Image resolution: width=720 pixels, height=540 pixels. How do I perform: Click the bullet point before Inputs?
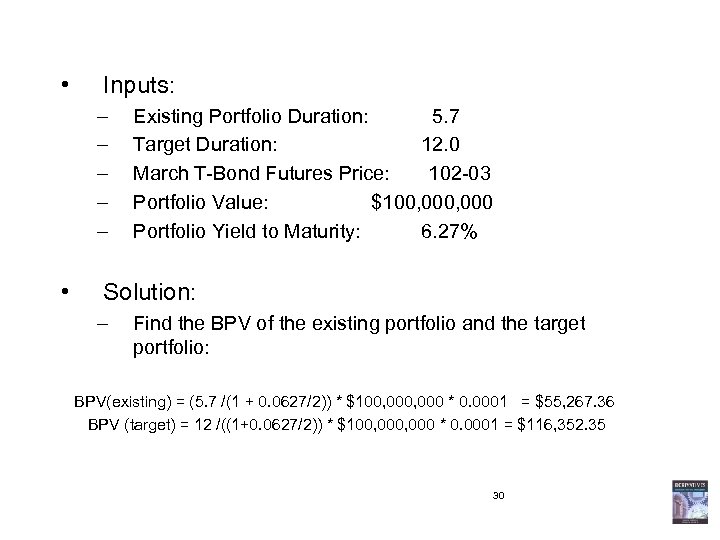tap(64, 80)
